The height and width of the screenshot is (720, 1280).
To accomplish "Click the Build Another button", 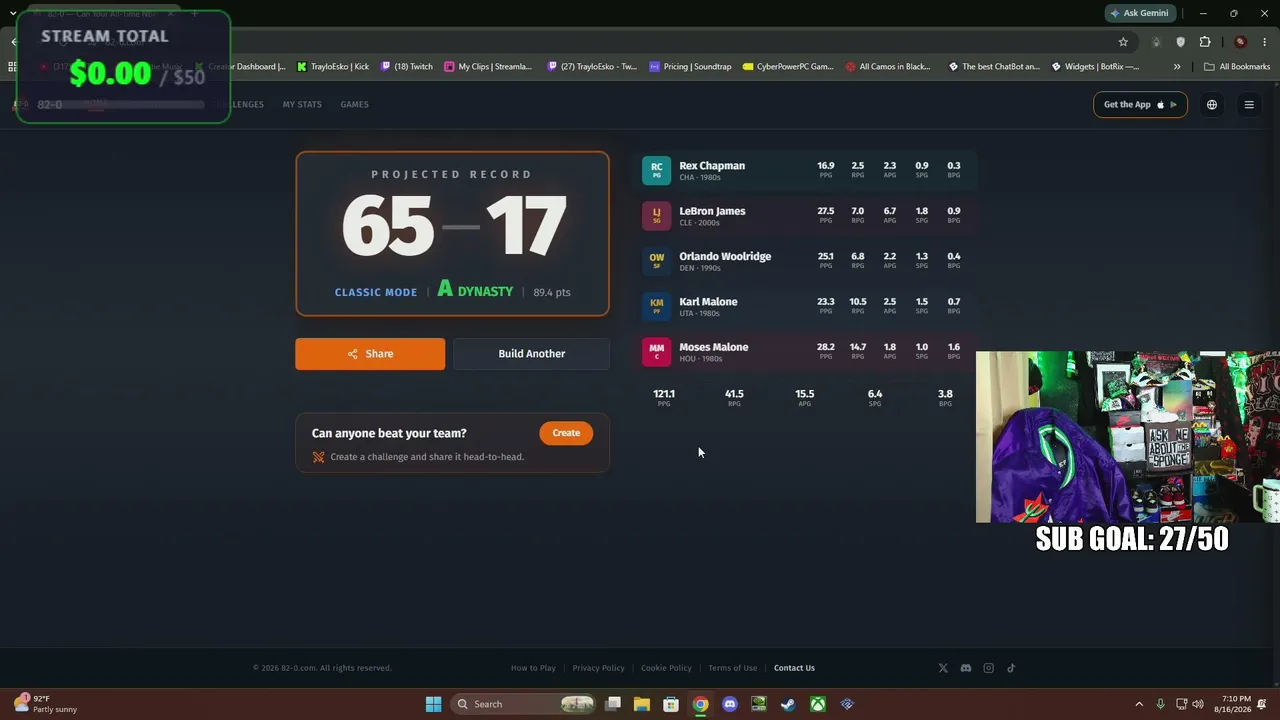I will click(531, 354).
